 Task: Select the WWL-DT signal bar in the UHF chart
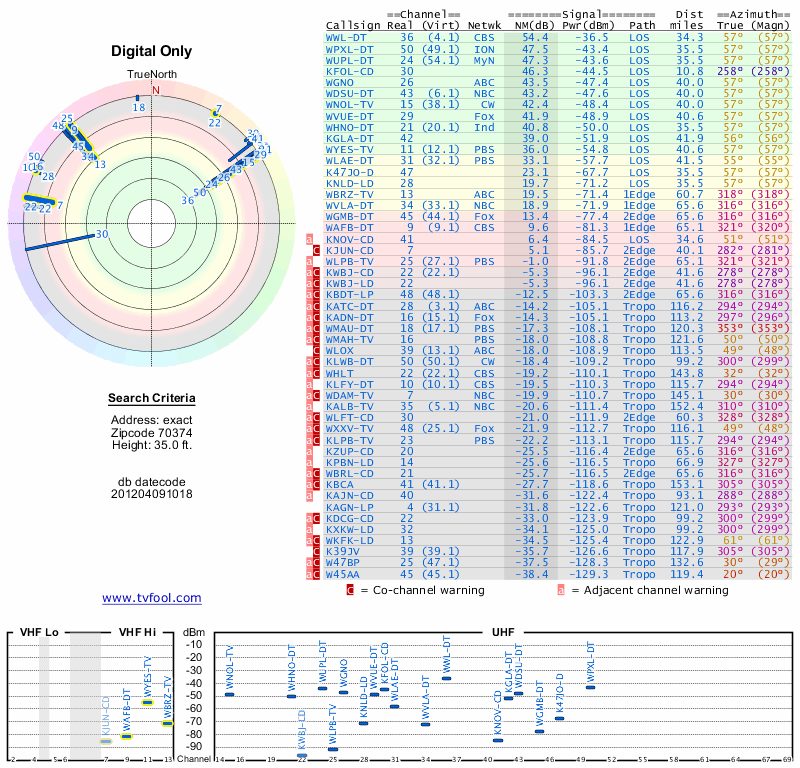click(x=447, y=678)
